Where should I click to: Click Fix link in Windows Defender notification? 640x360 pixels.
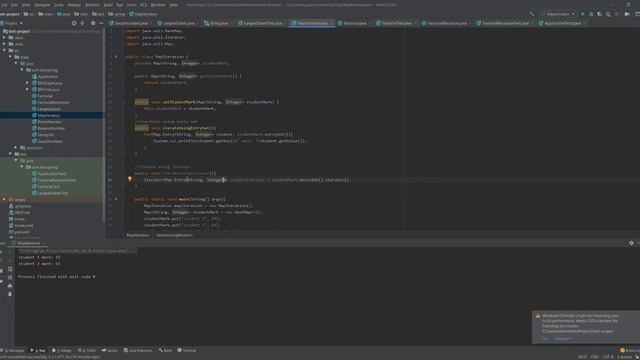point(545,338)
